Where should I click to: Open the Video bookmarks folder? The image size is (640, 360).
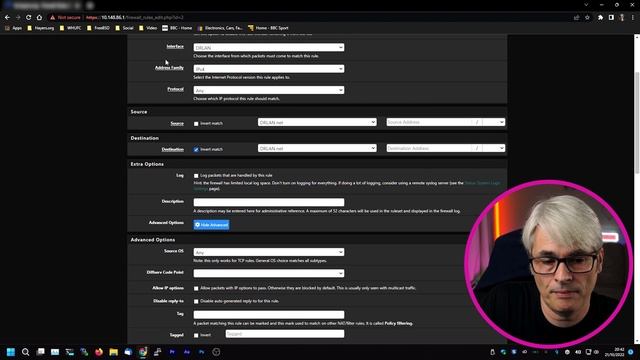(148, 28)
